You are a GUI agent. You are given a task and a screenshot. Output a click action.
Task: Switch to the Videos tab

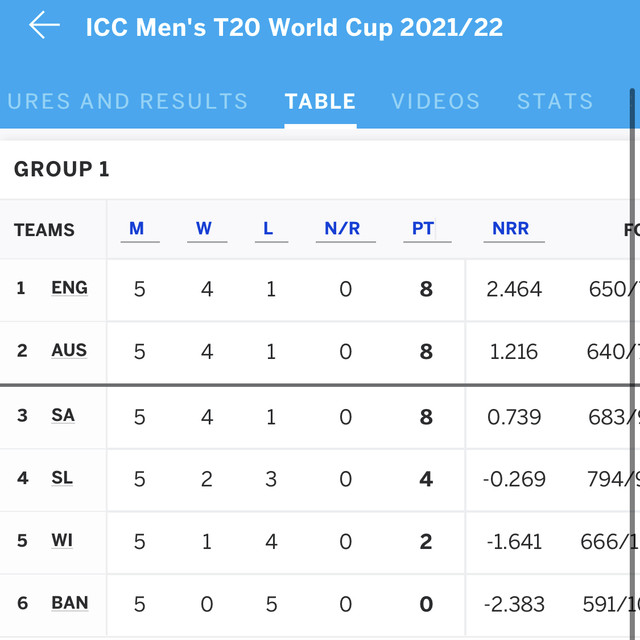tap(436, 101)
